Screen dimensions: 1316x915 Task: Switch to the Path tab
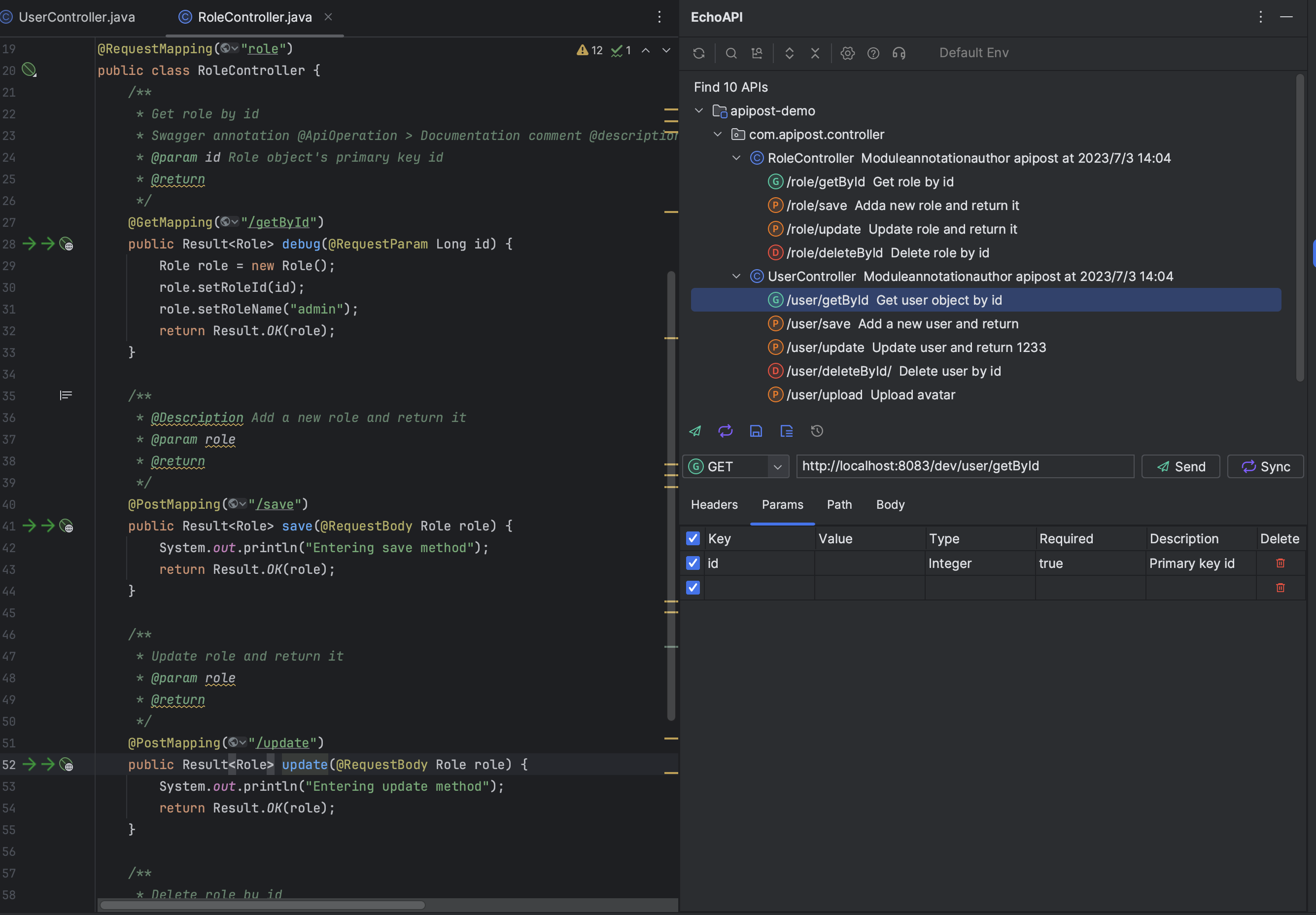pos(839,505)
